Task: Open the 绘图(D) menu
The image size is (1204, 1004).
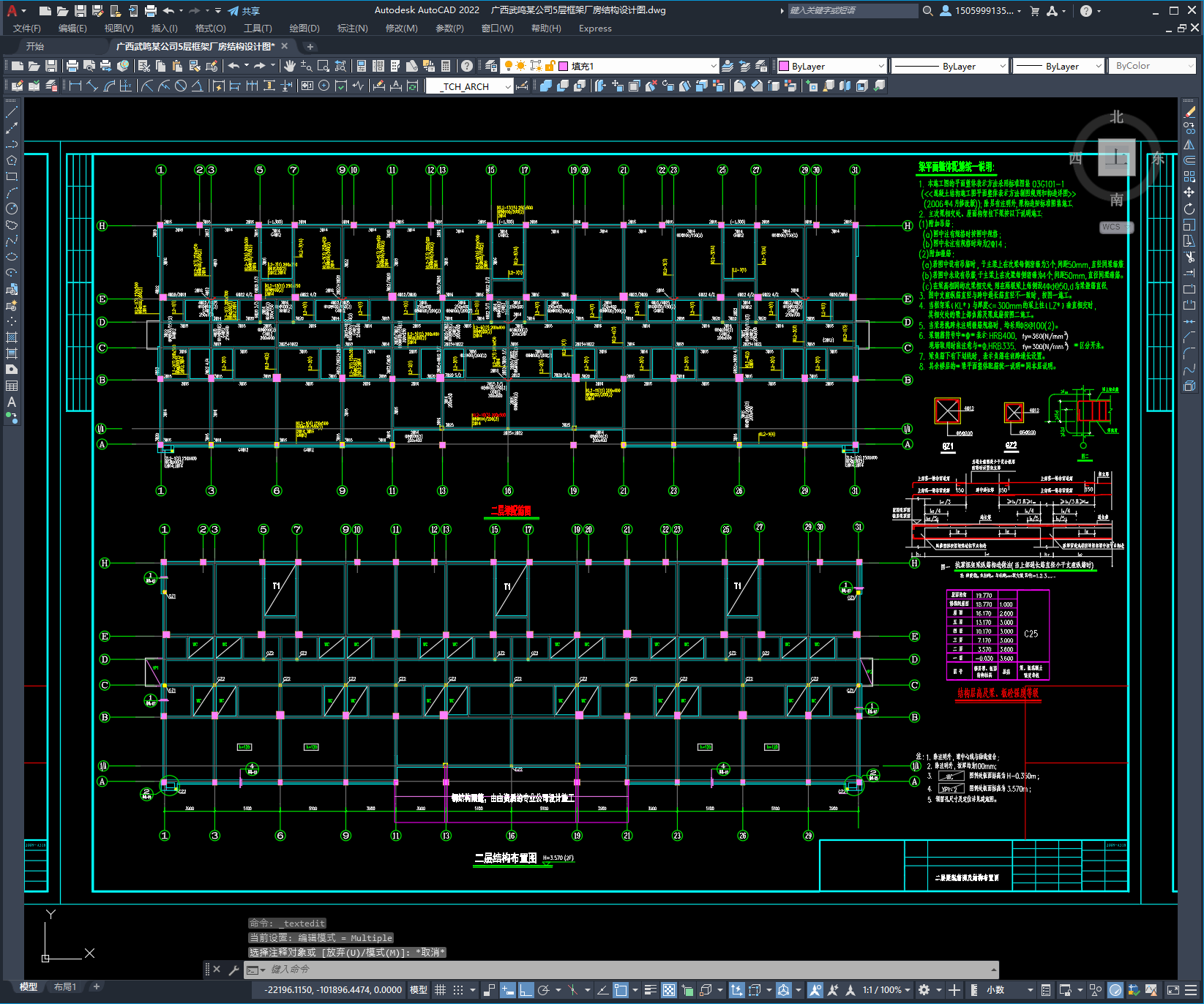Action: (304, 29)
